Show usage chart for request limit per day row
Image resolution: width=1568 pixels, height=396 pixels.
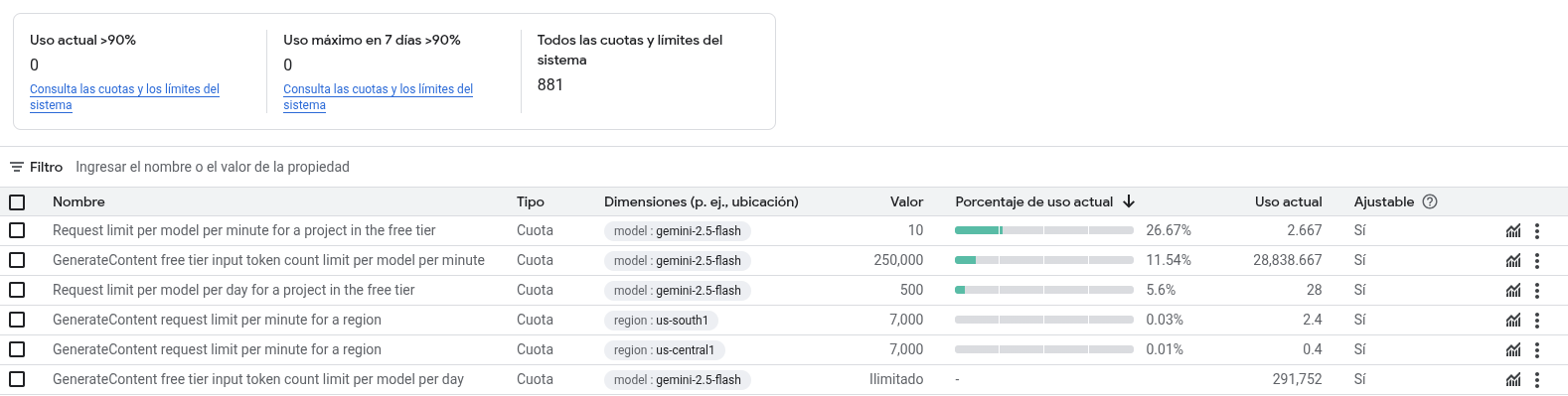pyautogui.click(x=1512, y=291)
